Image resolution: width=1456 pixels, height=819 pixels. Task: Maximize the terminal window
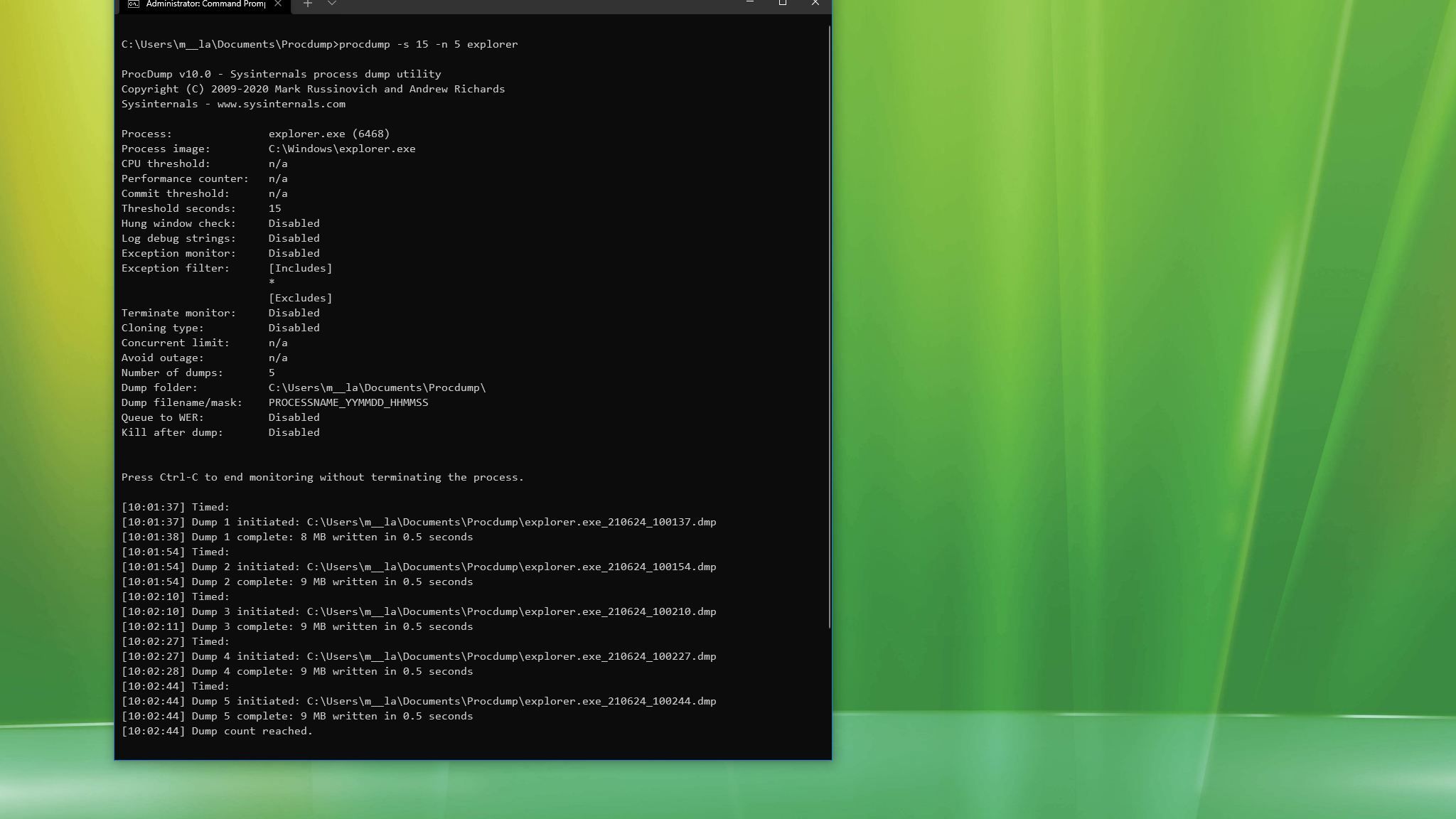coord(782,4)
